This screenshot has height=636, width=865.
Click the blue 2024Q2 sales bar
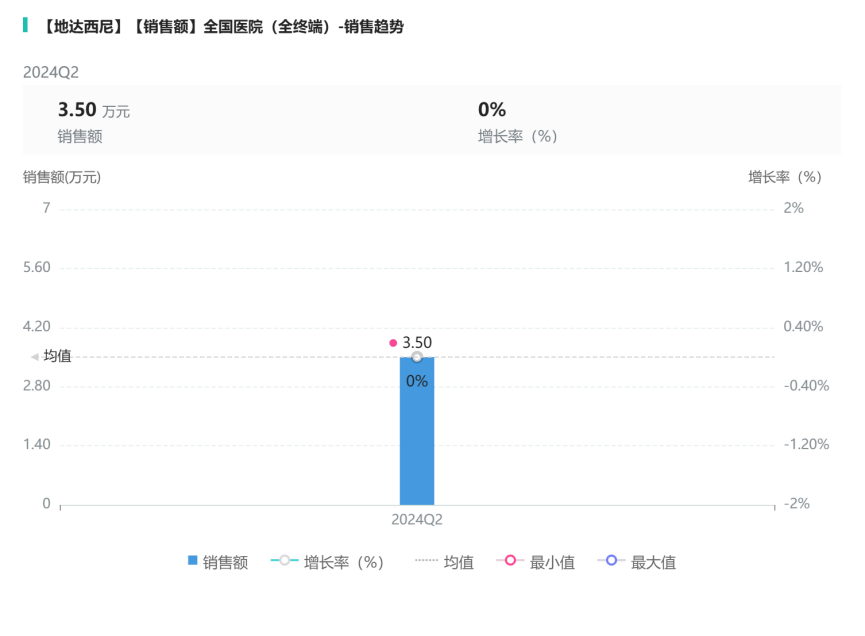point(417,440)
